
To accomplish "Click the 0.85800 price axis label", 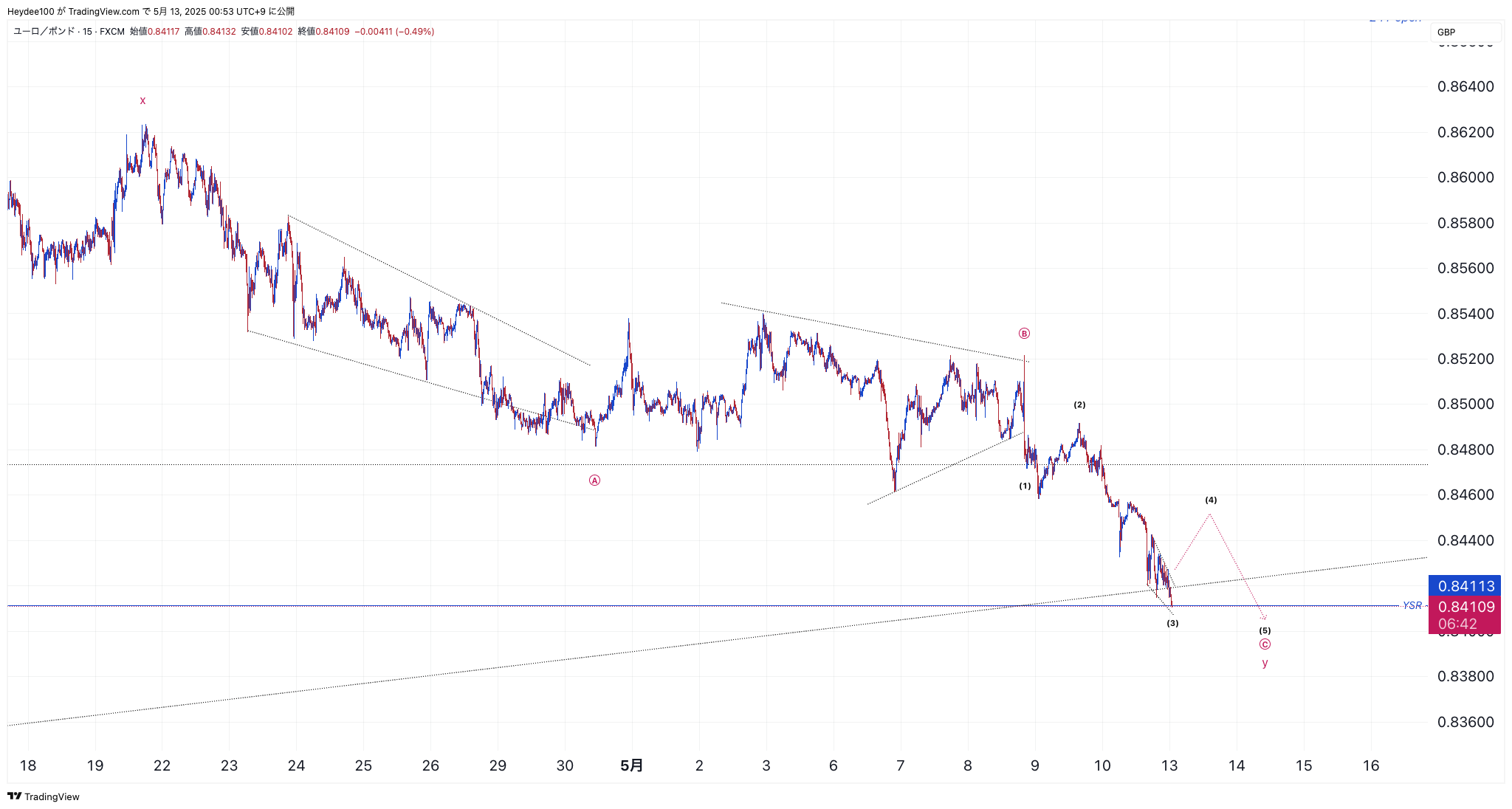I will (1465, 223).
